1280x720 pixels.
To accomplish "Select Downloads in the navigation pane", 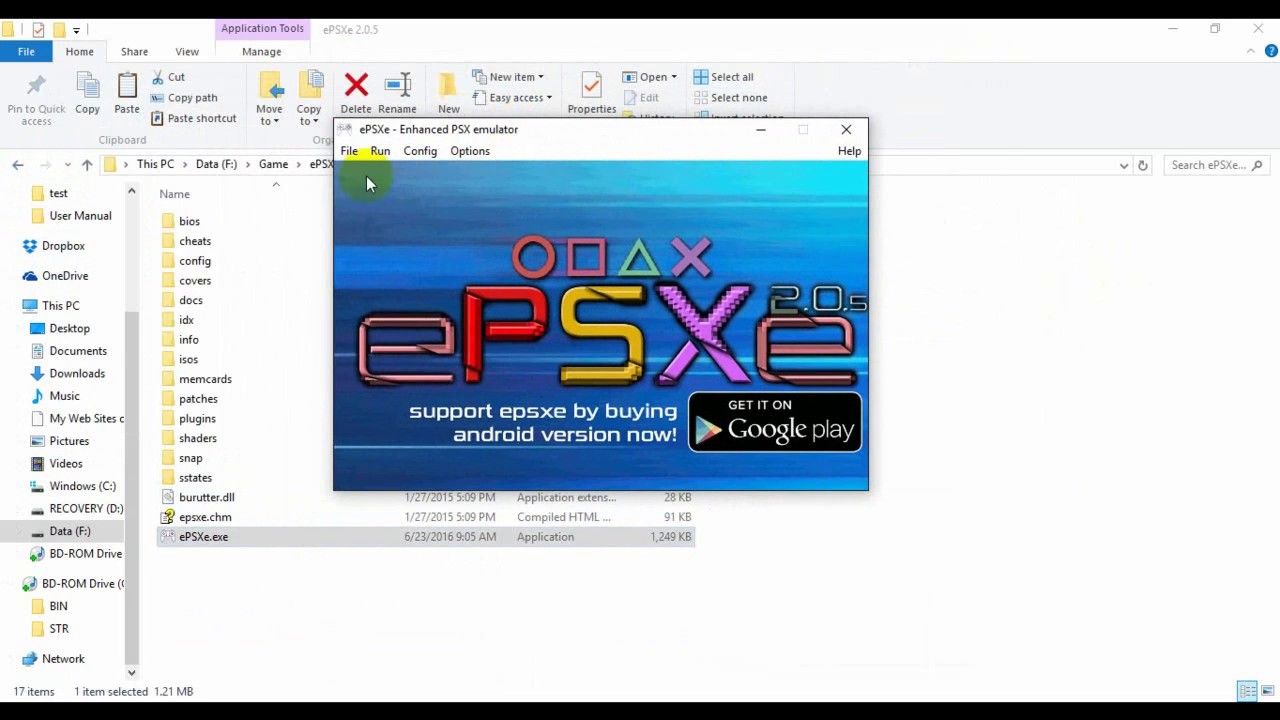I will click(x=77, y=373).
